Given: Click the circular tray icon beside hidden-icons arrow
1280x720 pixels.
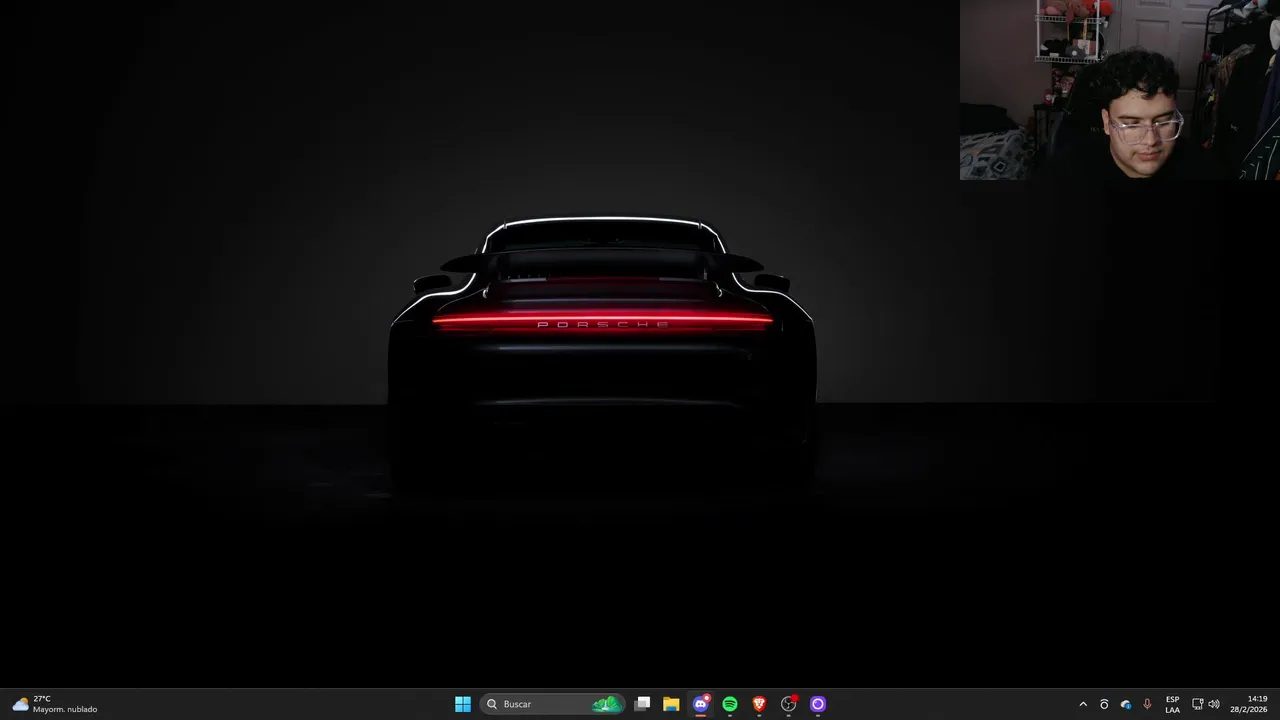Looking at the screenshot, I should coord(1104,704).
